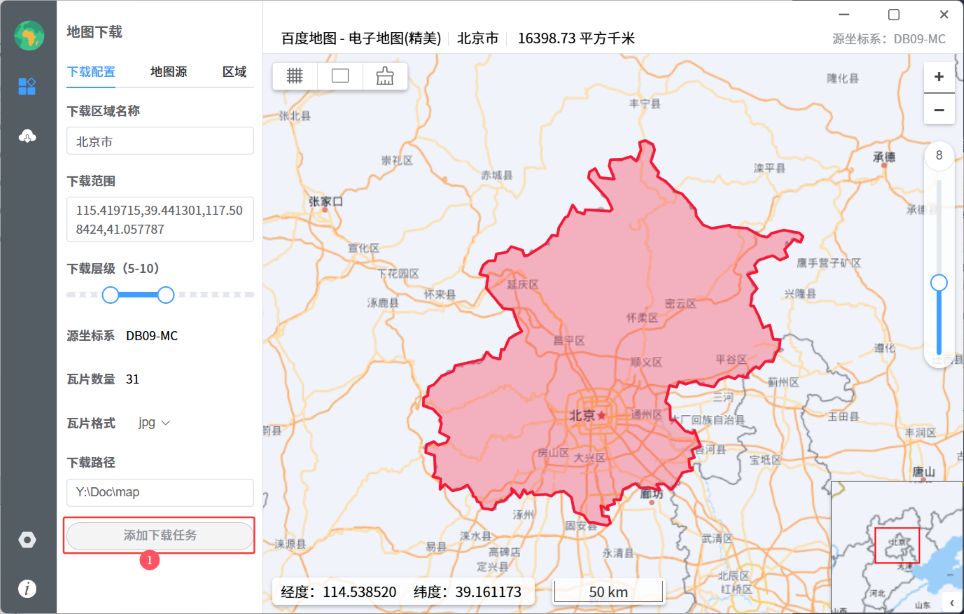Click the broom clear-map tool
Image resolution: width=964 pixels, height=614 pixels.
[385, 76]
